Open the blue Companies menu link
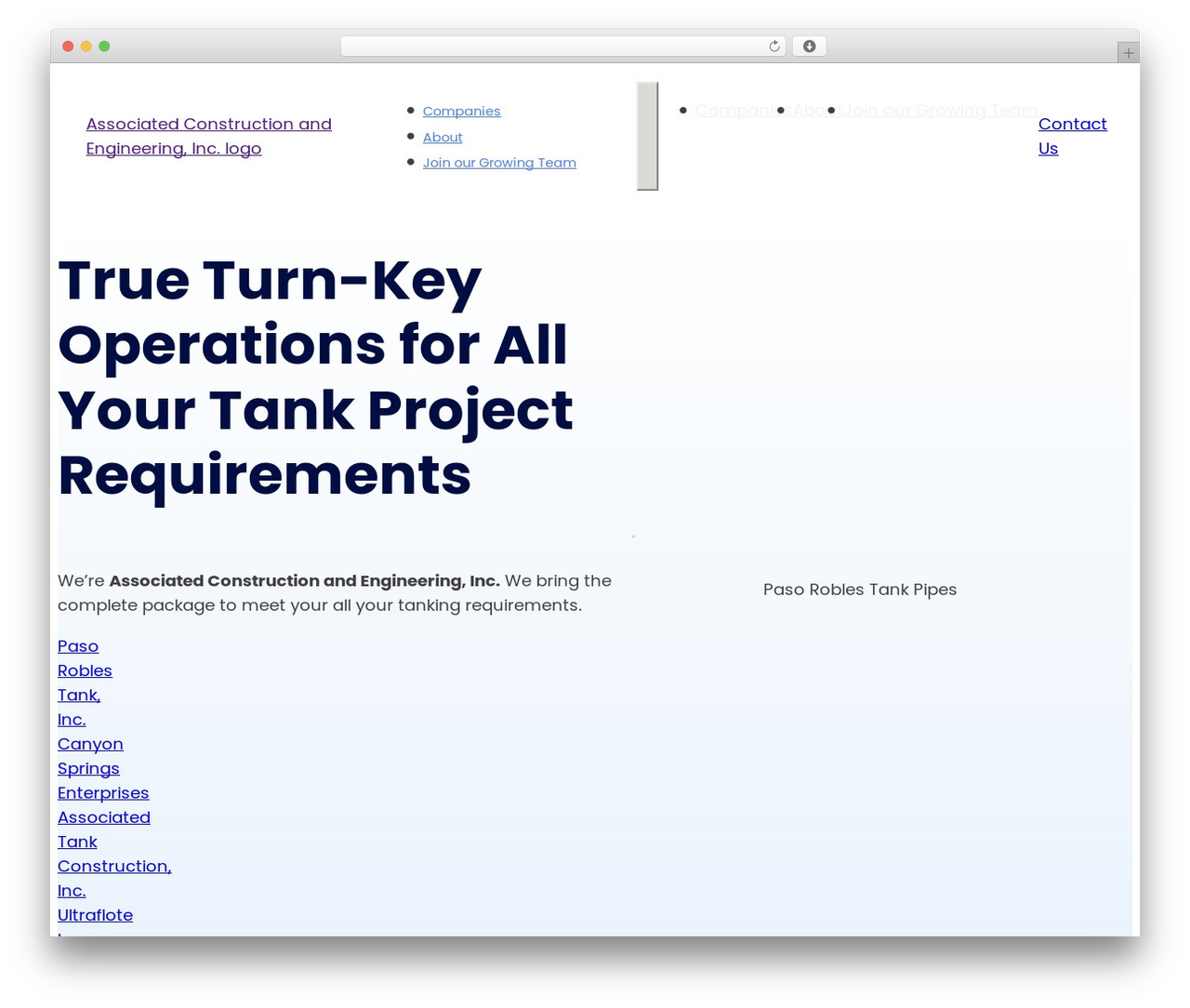The image size is (1190, 1008). (x=461, y=112)
